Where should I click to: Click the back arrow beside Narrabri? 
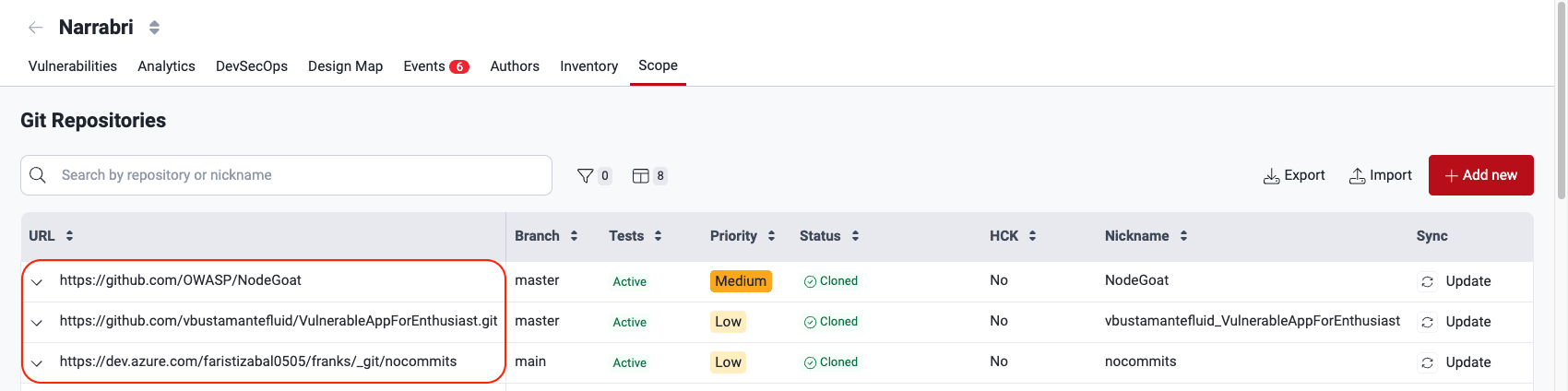pyautogui.click(x=35, y=28)
